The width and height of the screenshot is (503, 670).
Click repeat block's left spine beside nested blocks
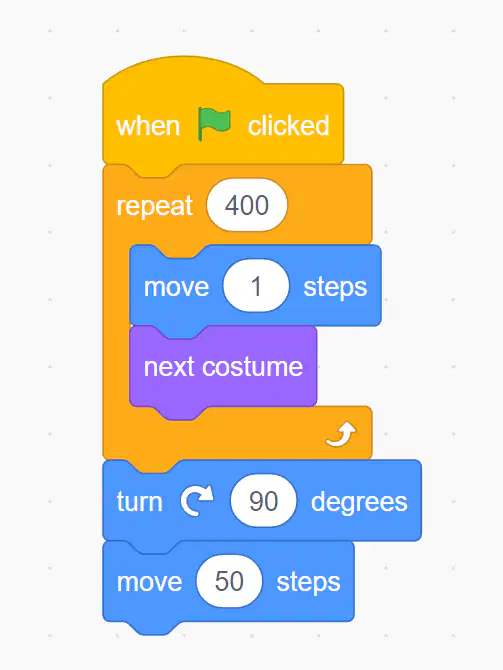click(x=116, y=325)
